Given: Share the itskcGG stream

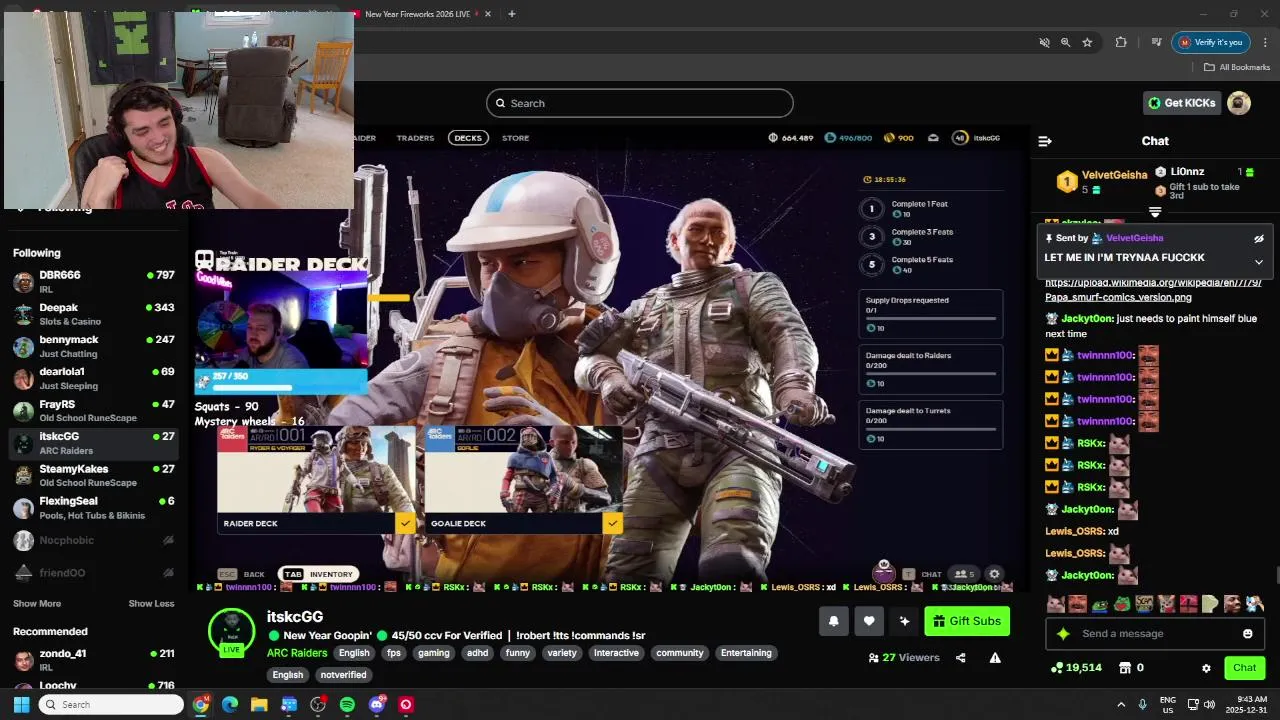Looking at the screenshot, I should coord(961,657).
